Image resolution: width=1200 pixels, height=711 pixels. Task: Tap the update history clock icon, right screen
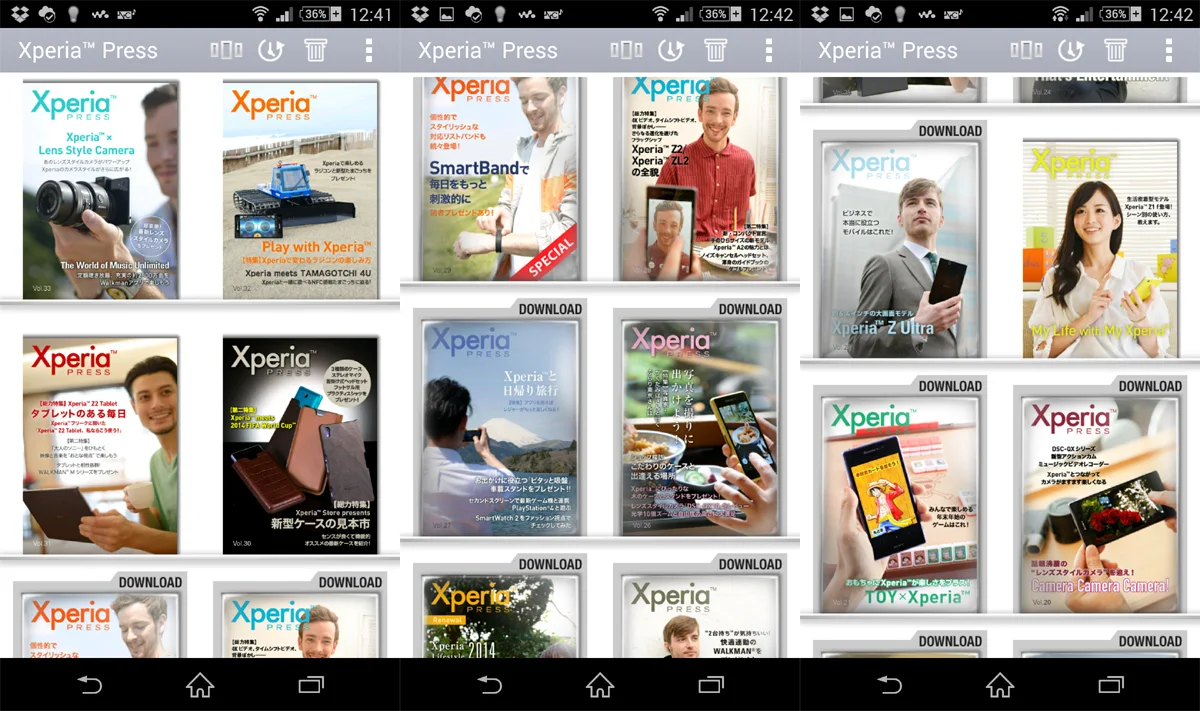(x=1070, y=50)
